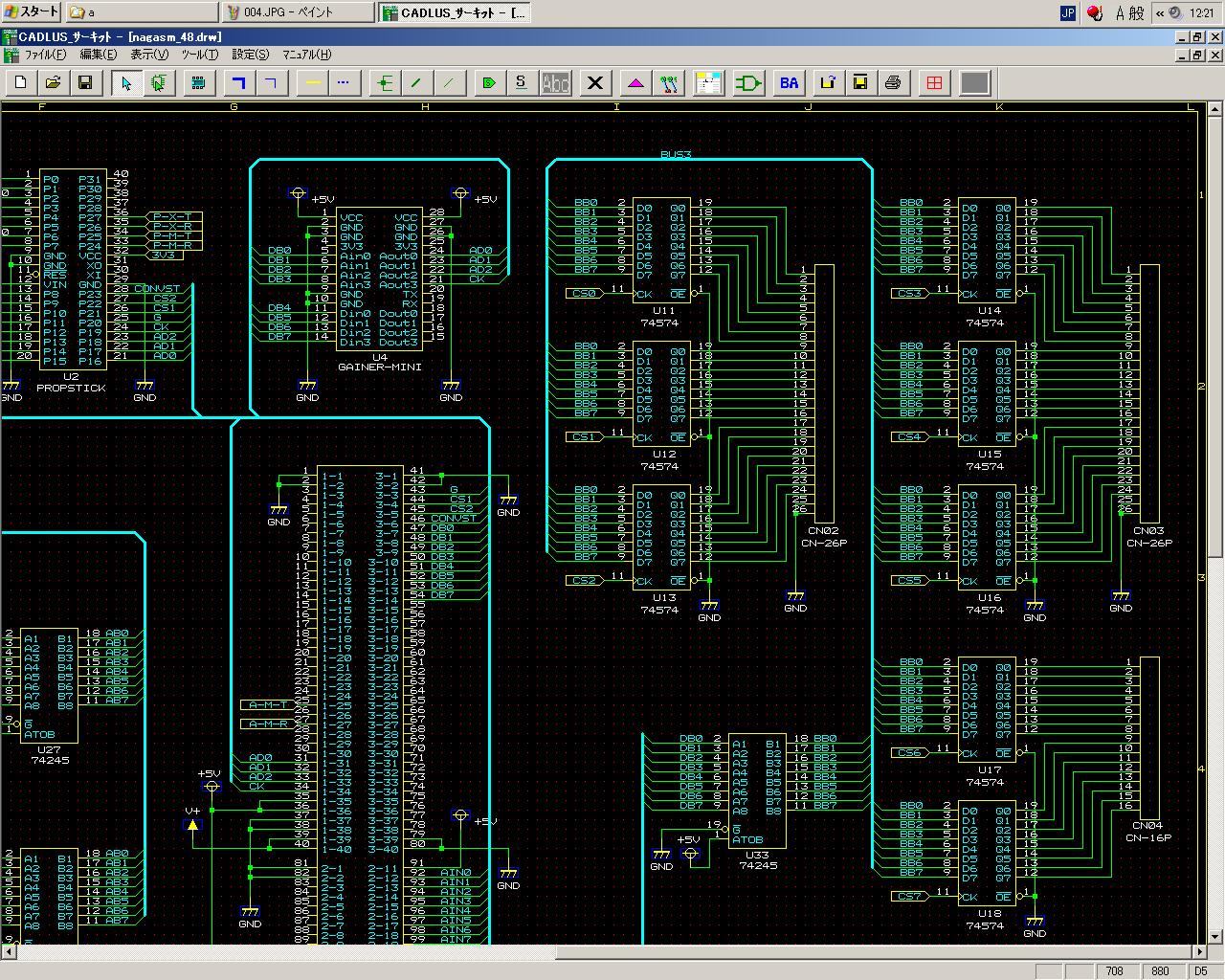
Task: Click the blue BA toolbar icon
Action: pos(789,83)
